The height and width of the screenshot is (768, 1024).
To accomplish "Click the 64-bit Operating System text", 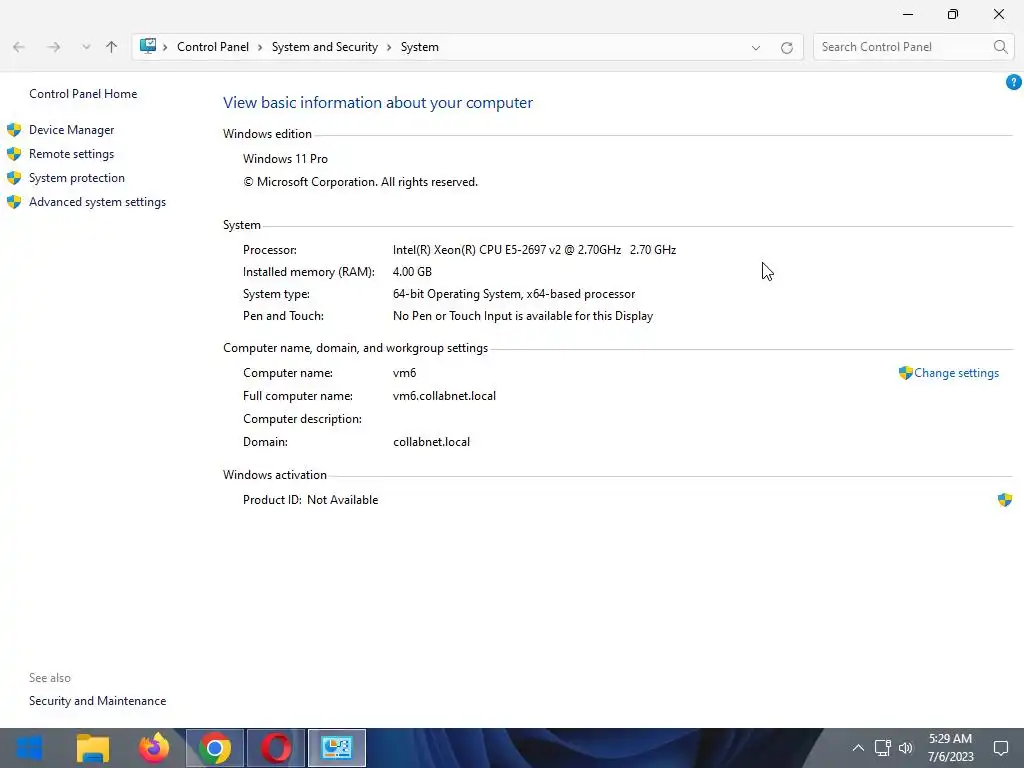I will pyautogui.click(x=514, y=294).
